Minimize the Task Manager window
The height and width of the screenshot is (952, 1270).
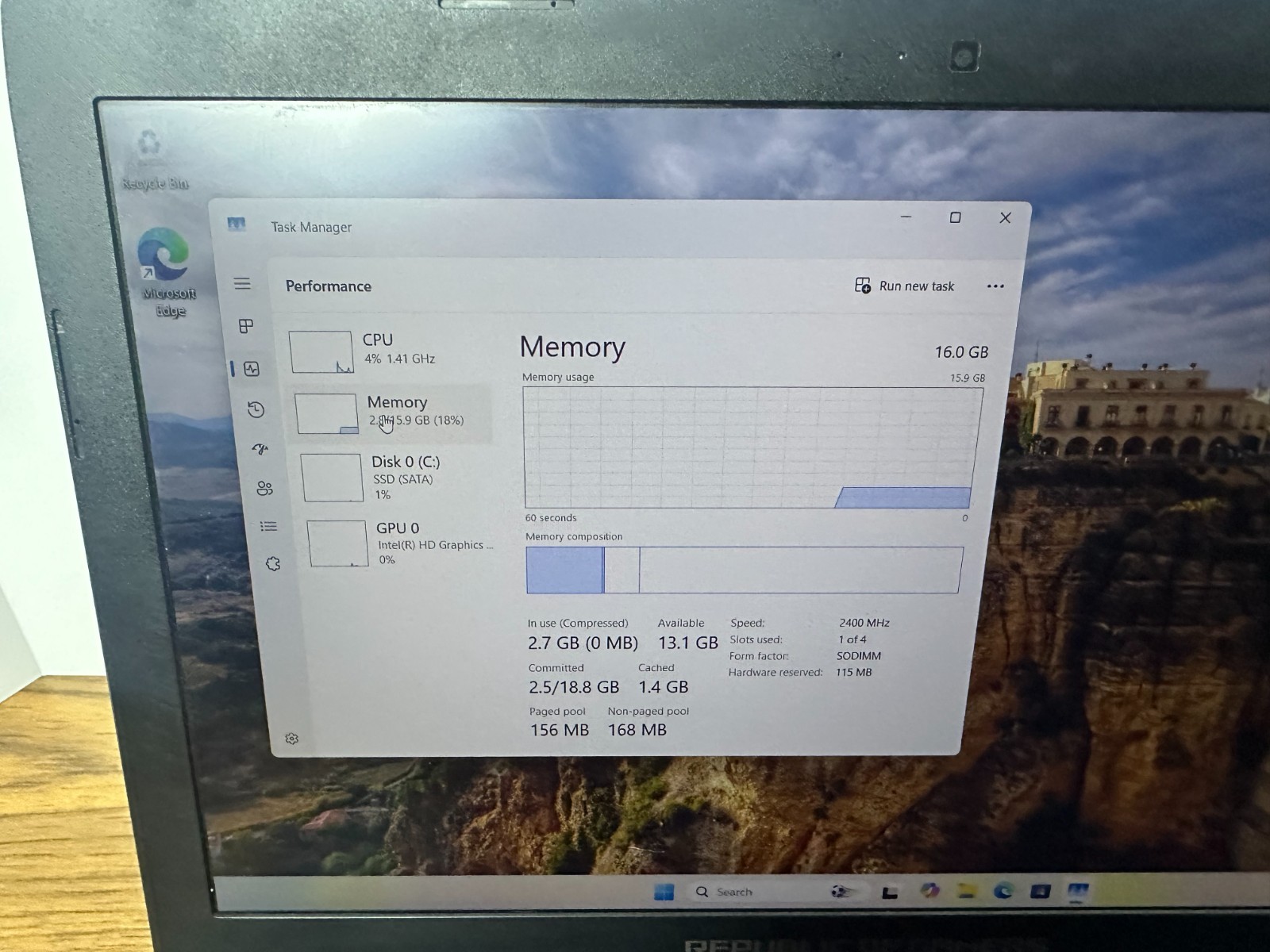(906, 217)
